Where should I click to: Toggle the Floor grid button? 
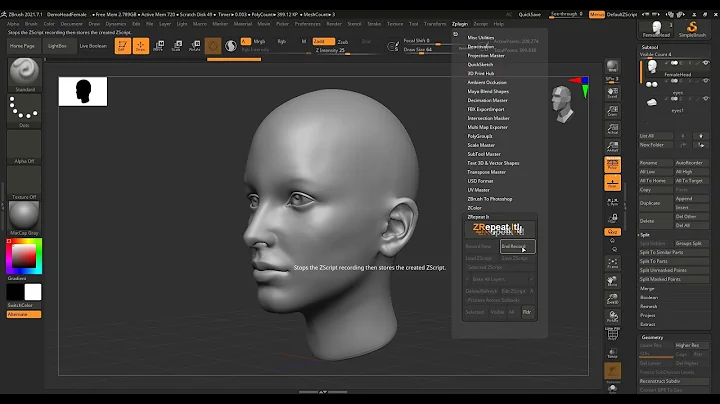click(612, 182)
